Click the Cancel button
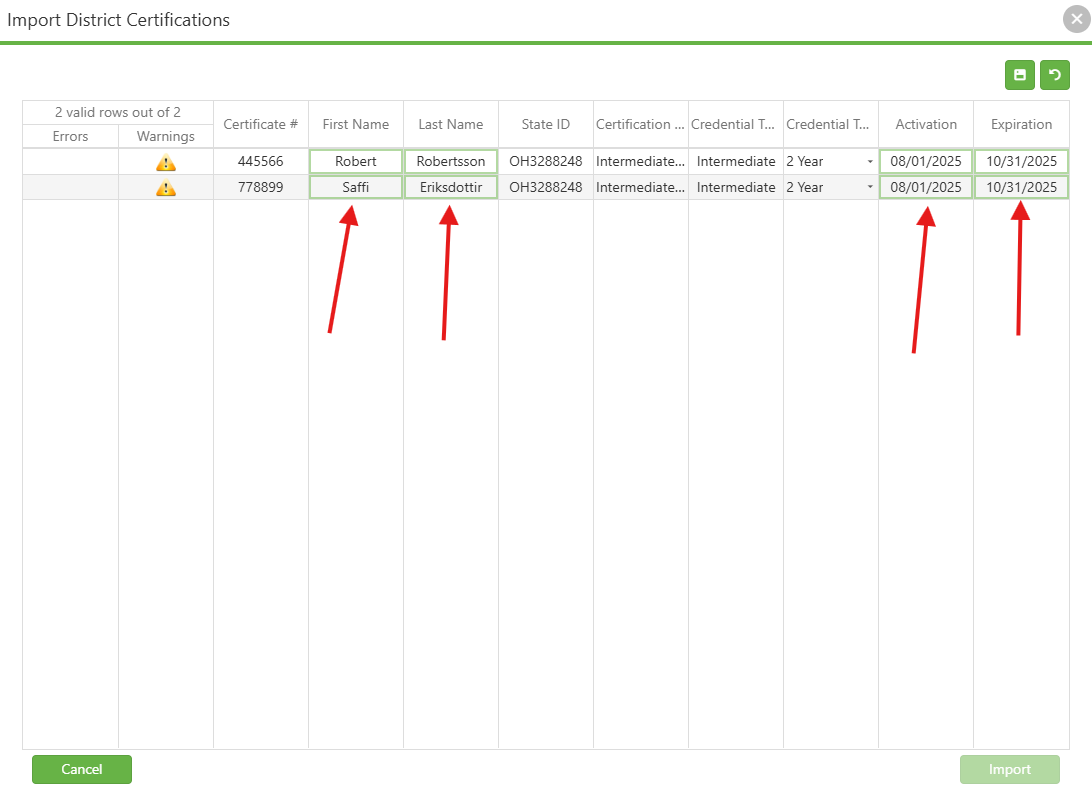Viewport: 1092px width, 790px height. [x=81, y=769]
